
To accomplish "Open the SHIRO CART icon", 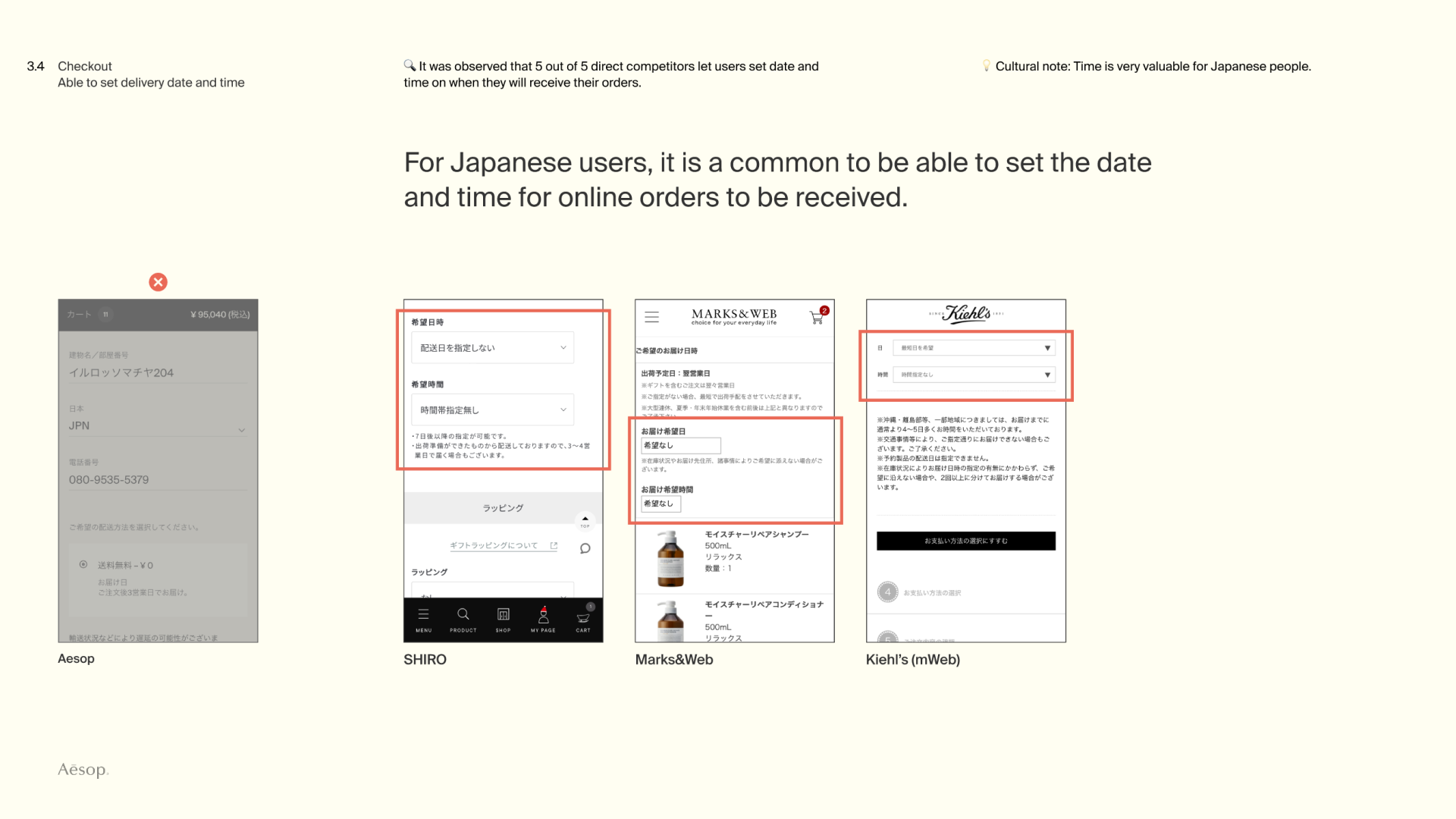I will tap(583, 618).
